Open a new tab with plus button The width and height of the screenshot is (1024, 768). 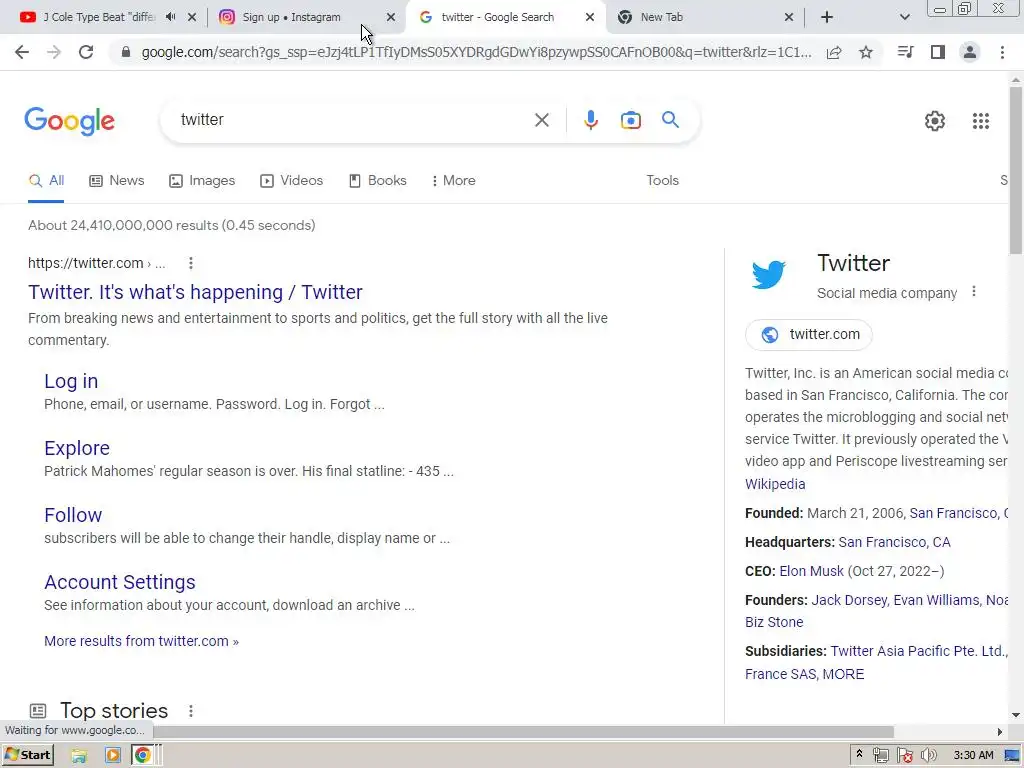pos(827,17)
